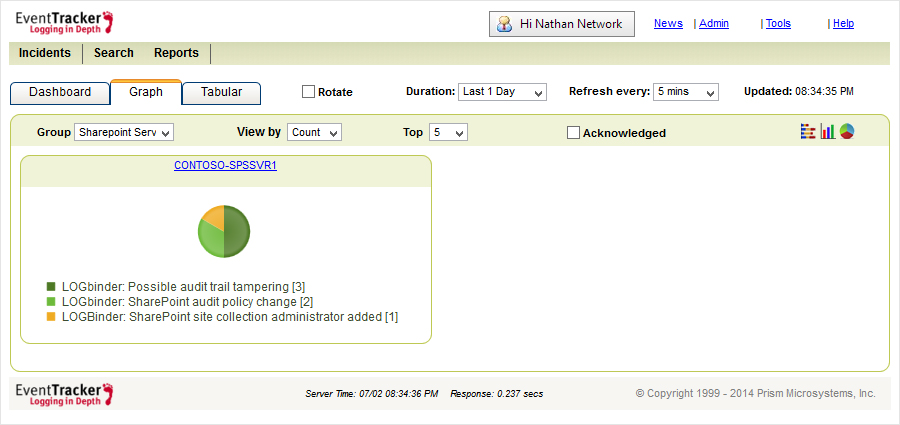The width and height of the screenshot is (900, 425).
Task: Open the View by Count dropdown
Action: 314,133
